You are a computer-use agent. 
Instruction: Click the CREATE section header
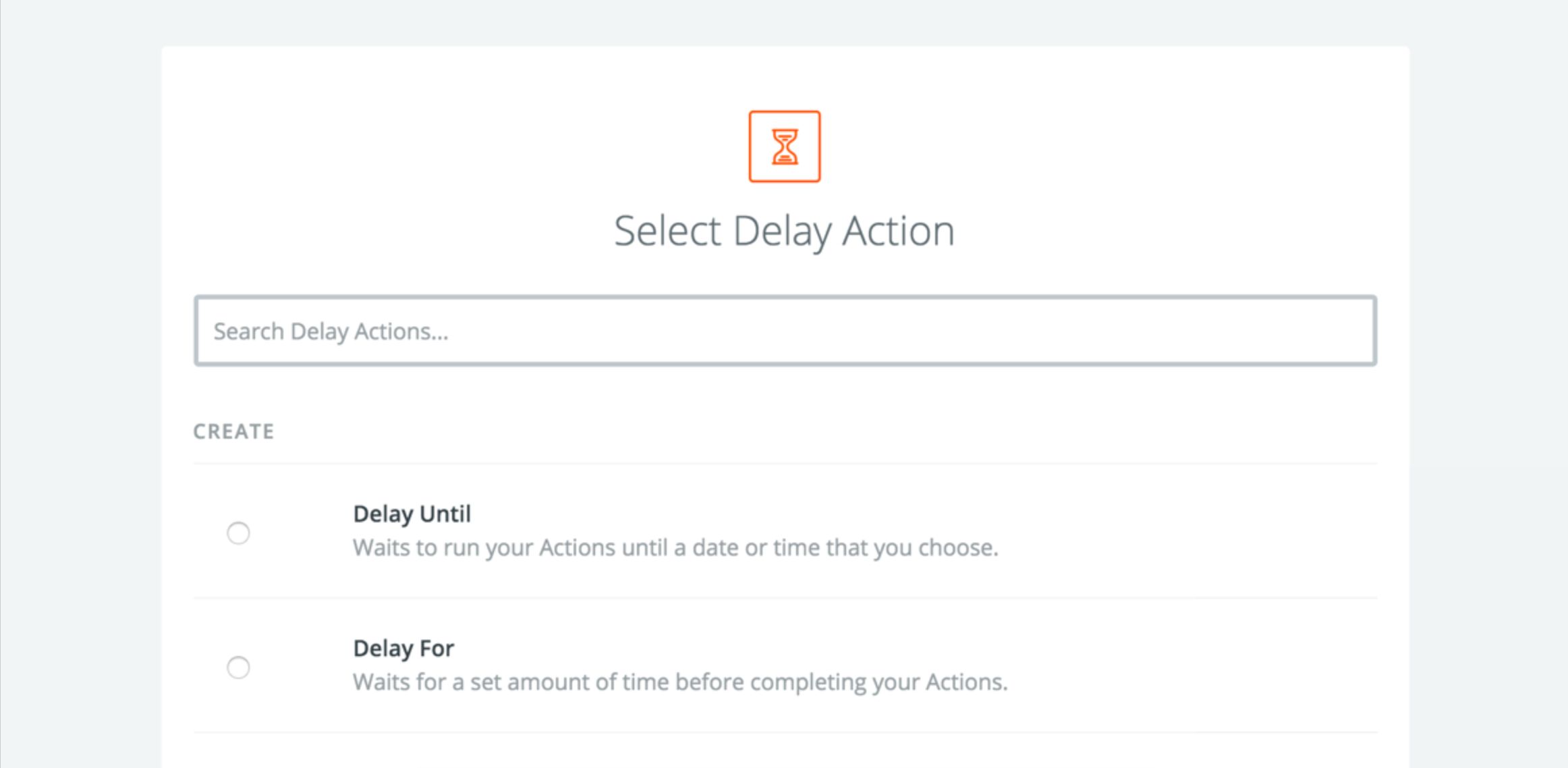tap(233, 431)
